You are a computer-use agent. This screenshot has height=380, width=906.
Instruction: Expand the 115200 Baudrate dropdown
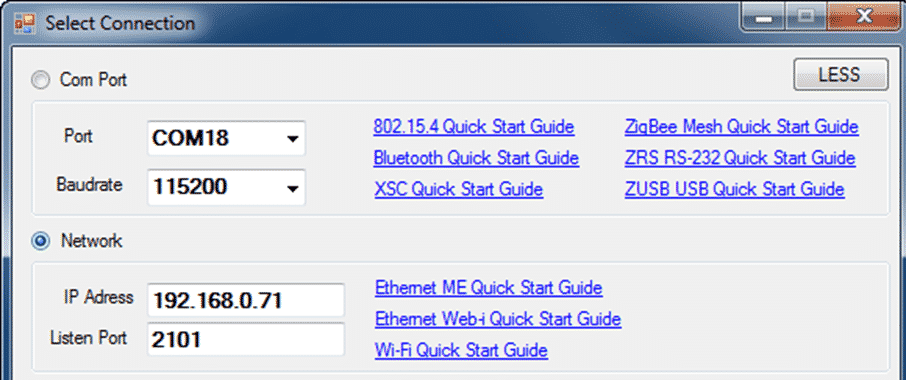point(226,187)
